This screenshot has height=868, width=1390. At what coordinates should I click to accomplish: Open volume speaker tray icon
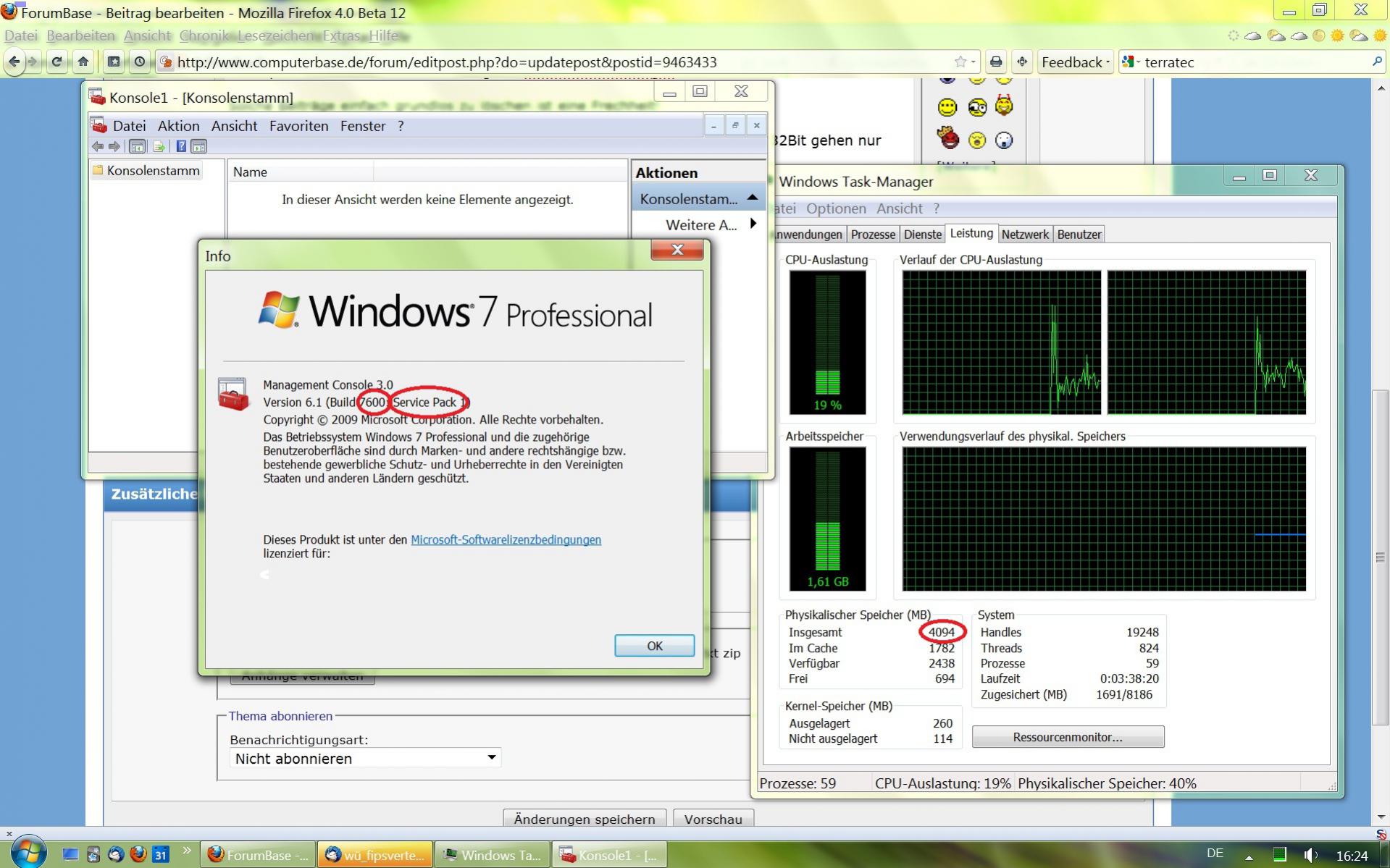pyautogui.click(x=1310, y=855)
